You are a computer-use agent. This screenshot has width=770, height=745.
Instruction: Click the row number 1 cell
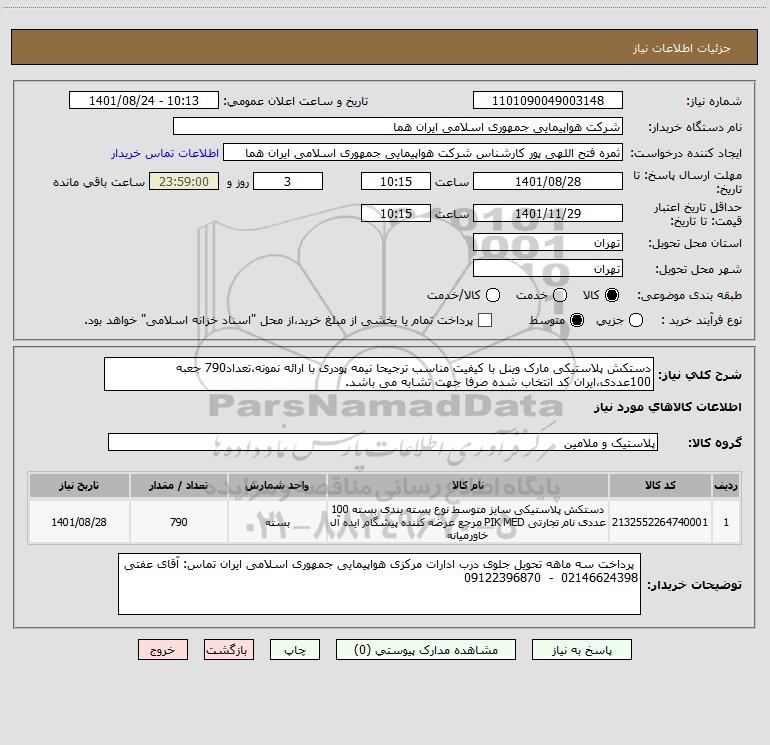pyautogui.click(x=726, y=522)
